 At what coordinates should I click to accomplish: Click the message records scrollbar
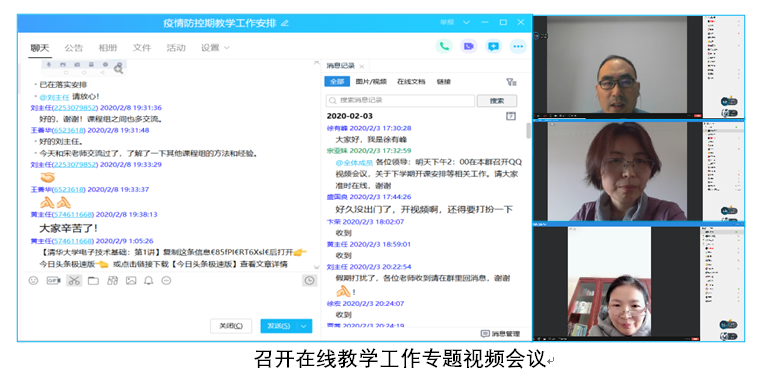pos(529,130)
